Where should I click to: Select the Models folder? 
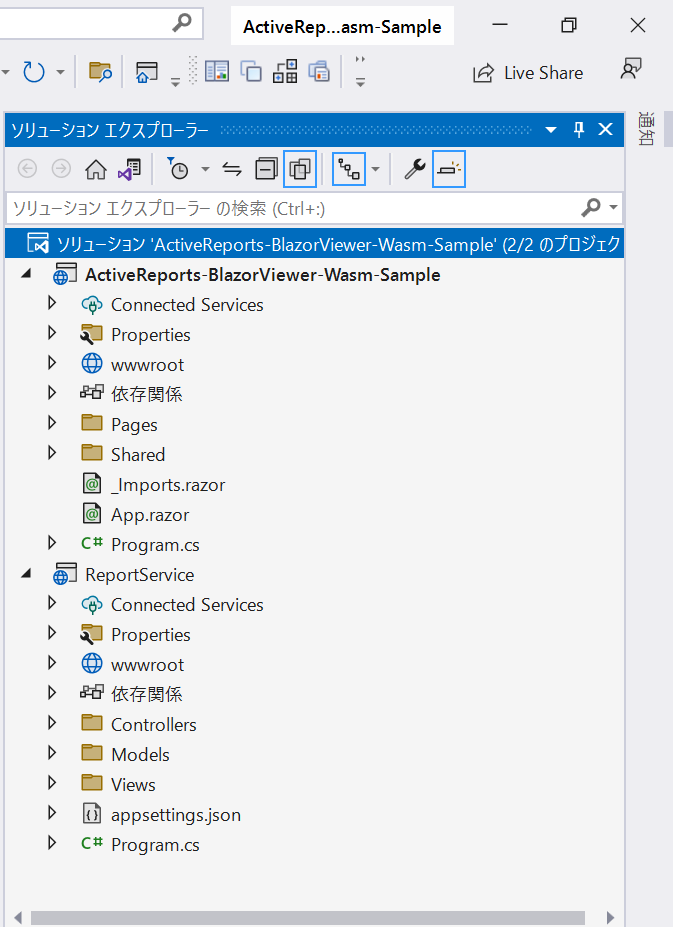tap(140, 755)
